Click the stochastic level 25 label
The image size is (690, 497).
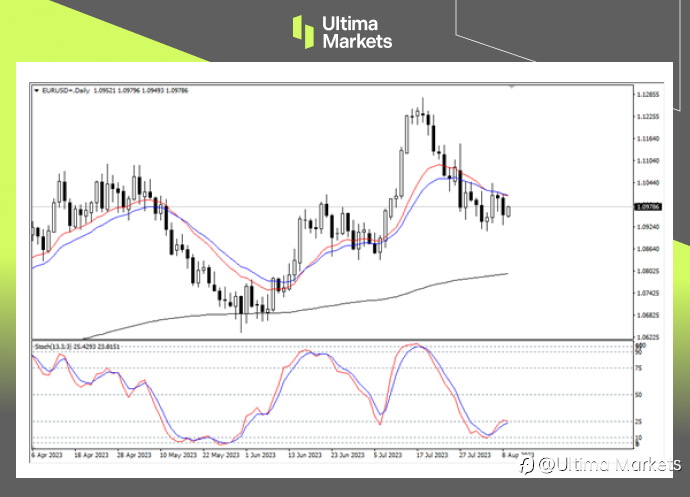click(639, 422)
